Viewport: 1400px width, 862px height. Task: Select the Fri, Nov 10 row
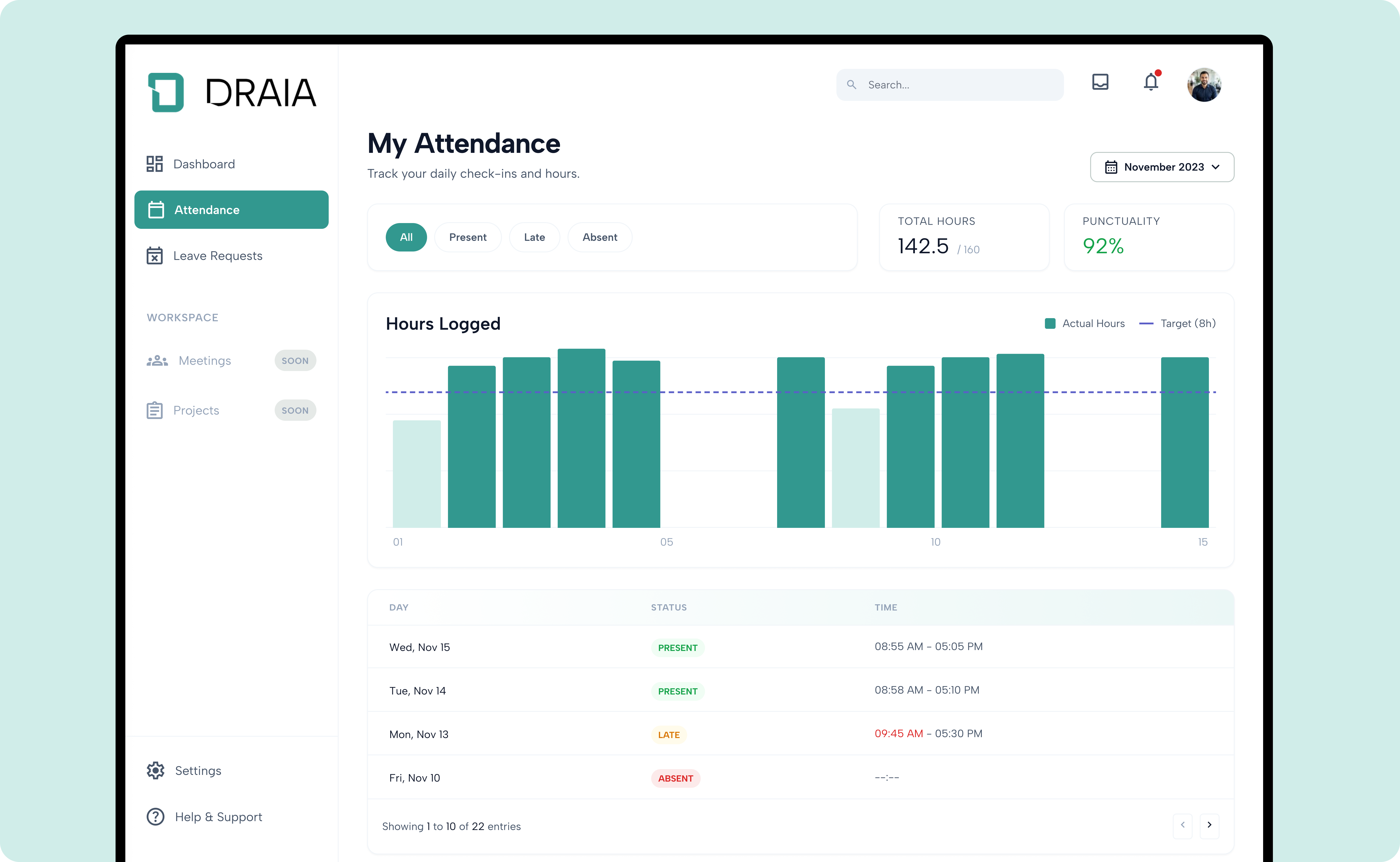pyautogui.click(x=801, y=778)
